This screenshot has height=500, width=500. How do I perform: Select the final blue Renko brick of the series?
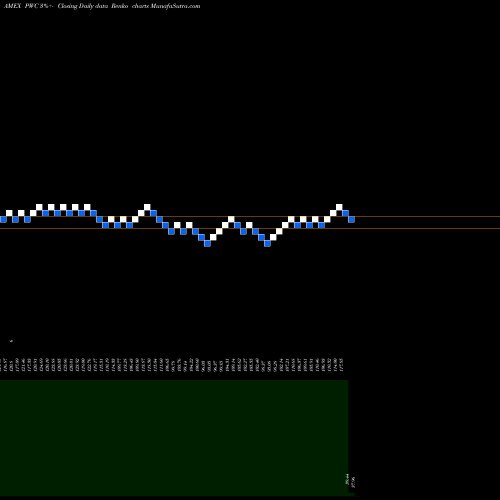click(351, 219)
